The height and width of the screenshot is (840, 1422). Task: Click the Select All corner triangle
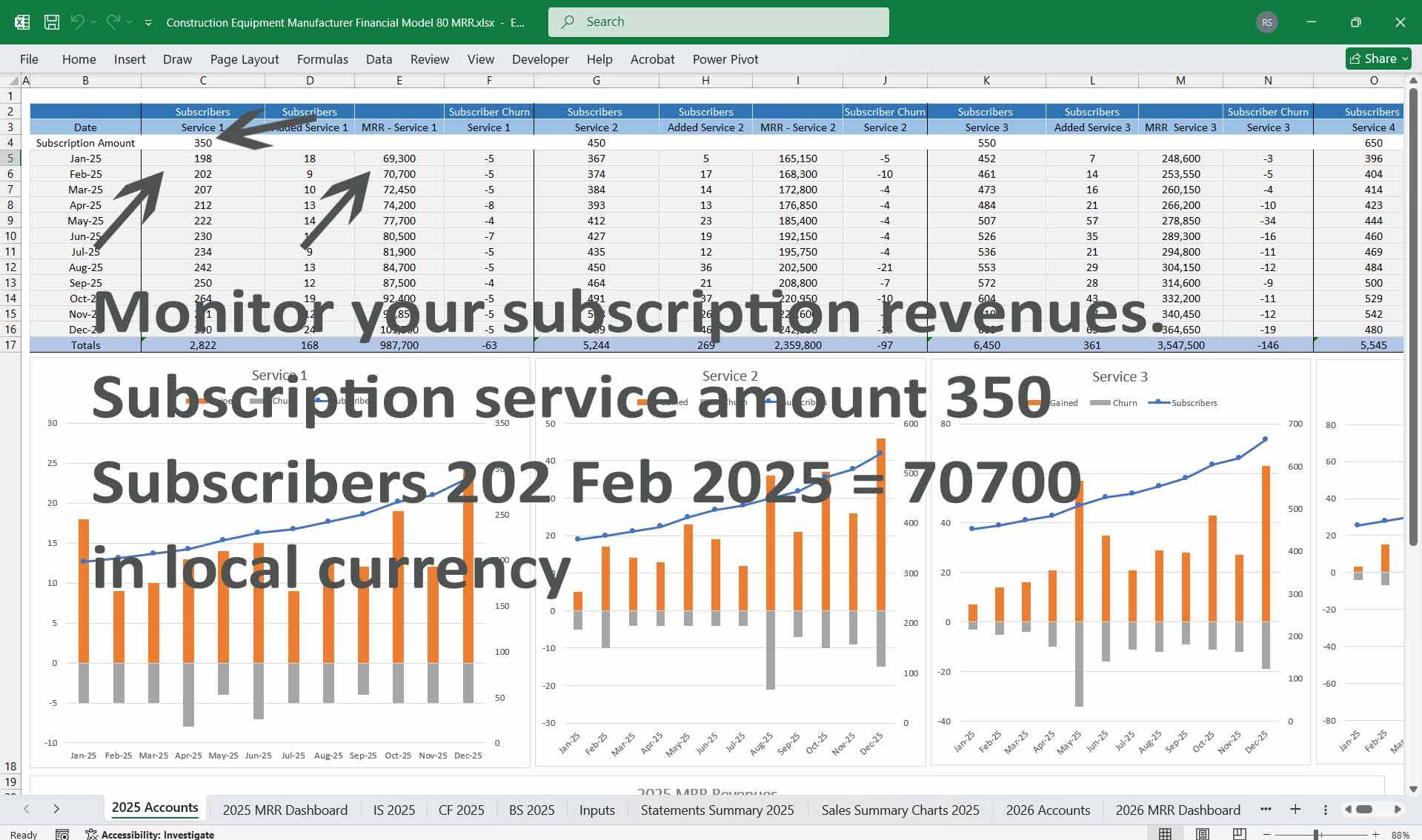(x=14, y=80)
